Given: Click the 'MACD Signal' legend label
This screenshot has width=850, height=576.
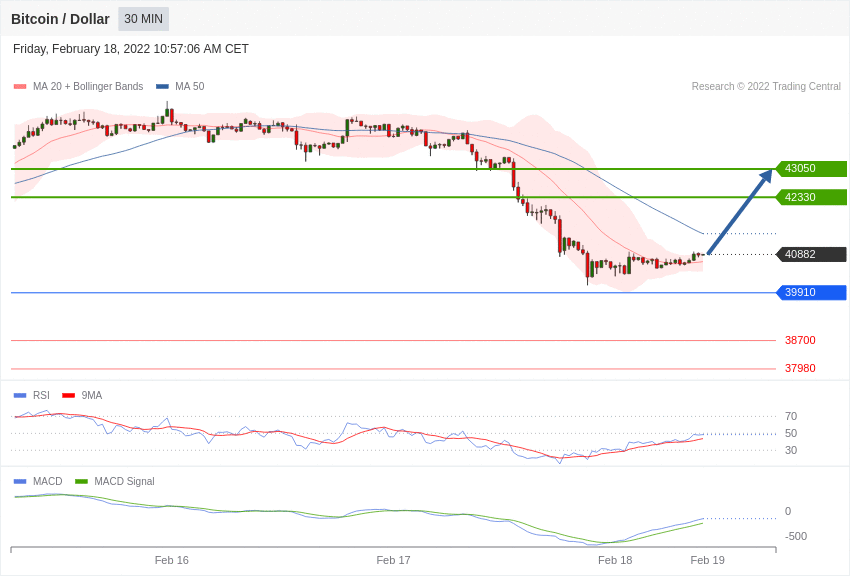Looking at the screenshot, I should [x=124, y=481].
